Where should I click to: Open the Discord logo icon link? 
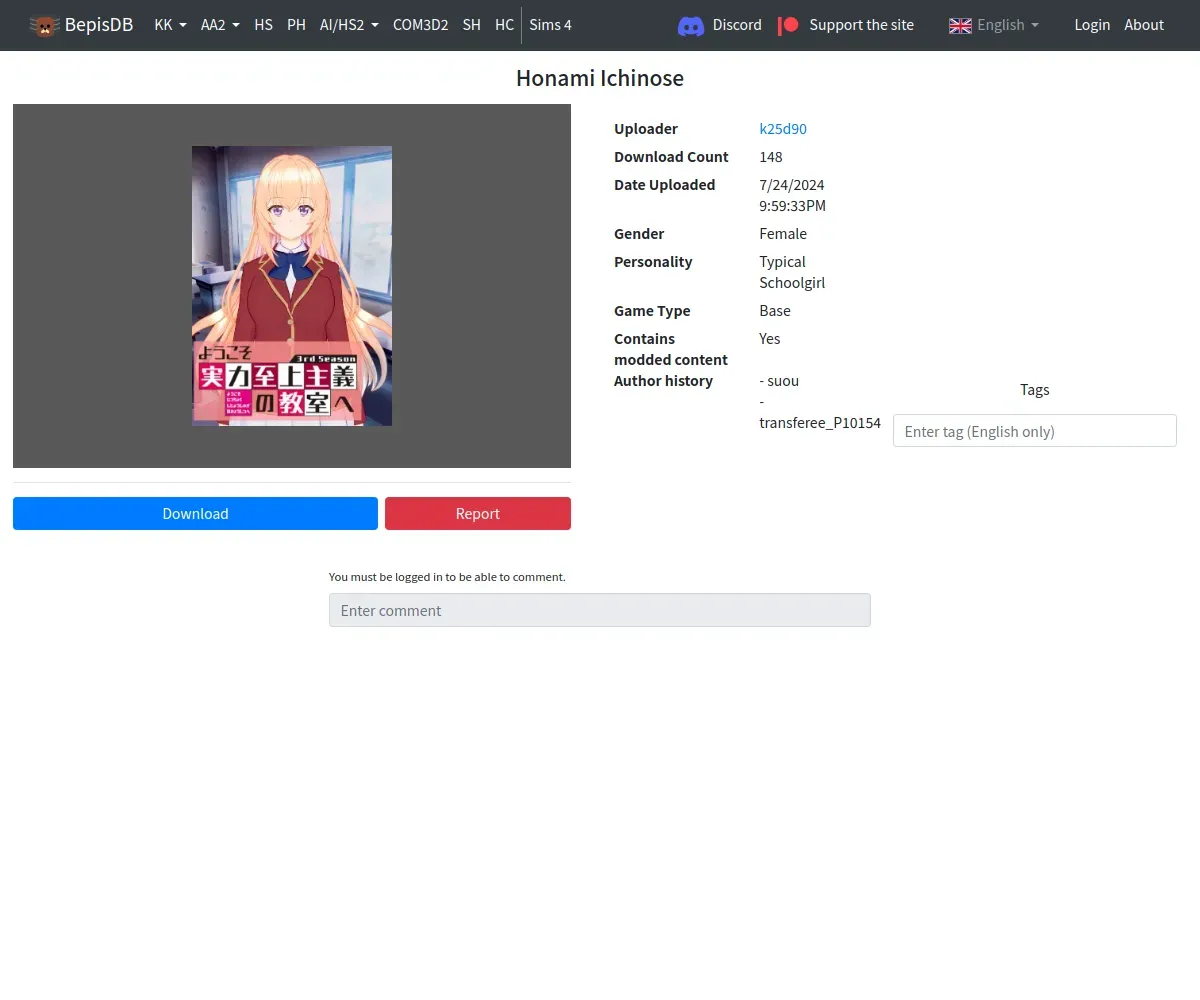point(691,26)
